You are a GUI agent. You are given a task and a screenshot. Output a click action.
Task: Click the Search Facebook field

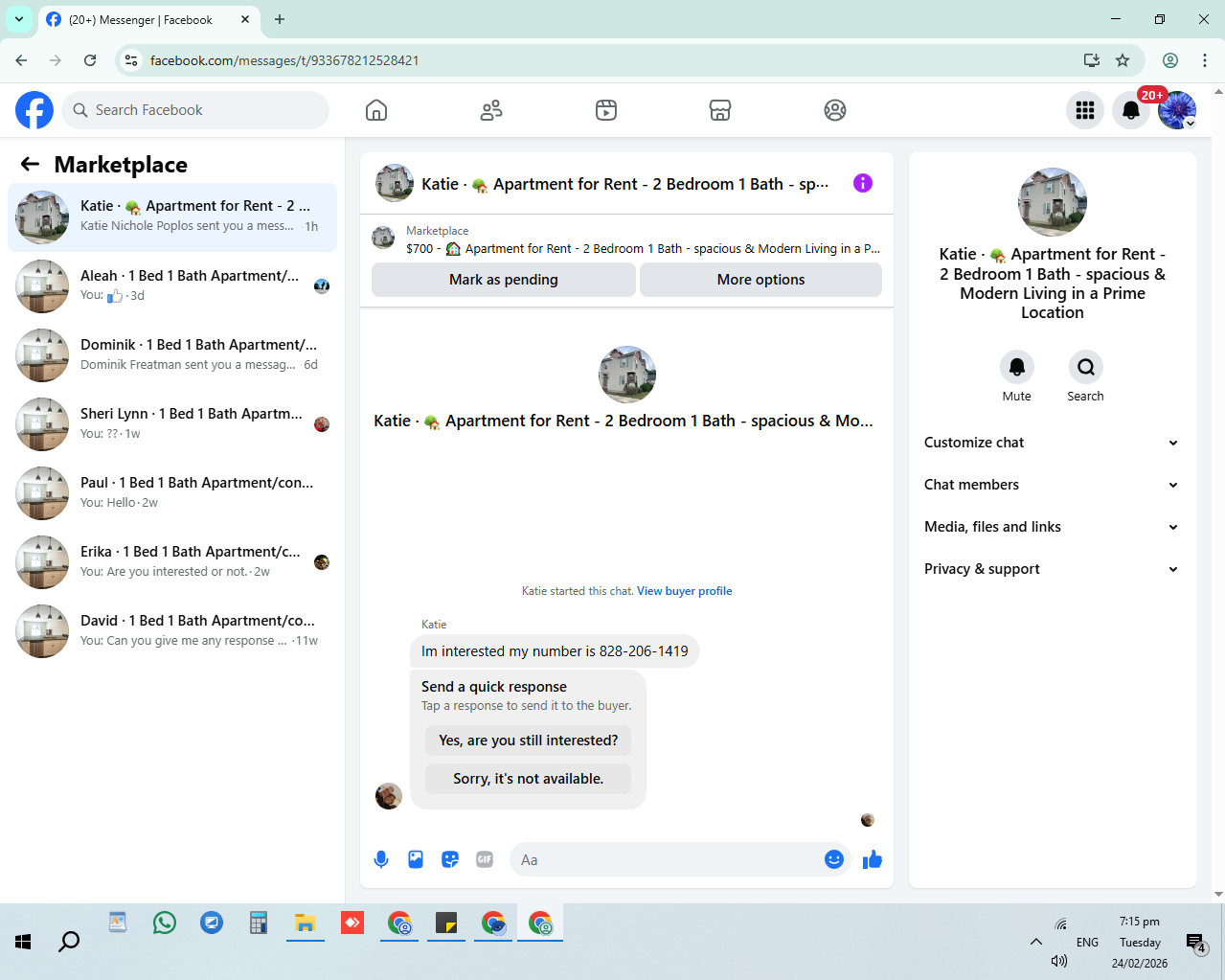(x=195, y=110)
